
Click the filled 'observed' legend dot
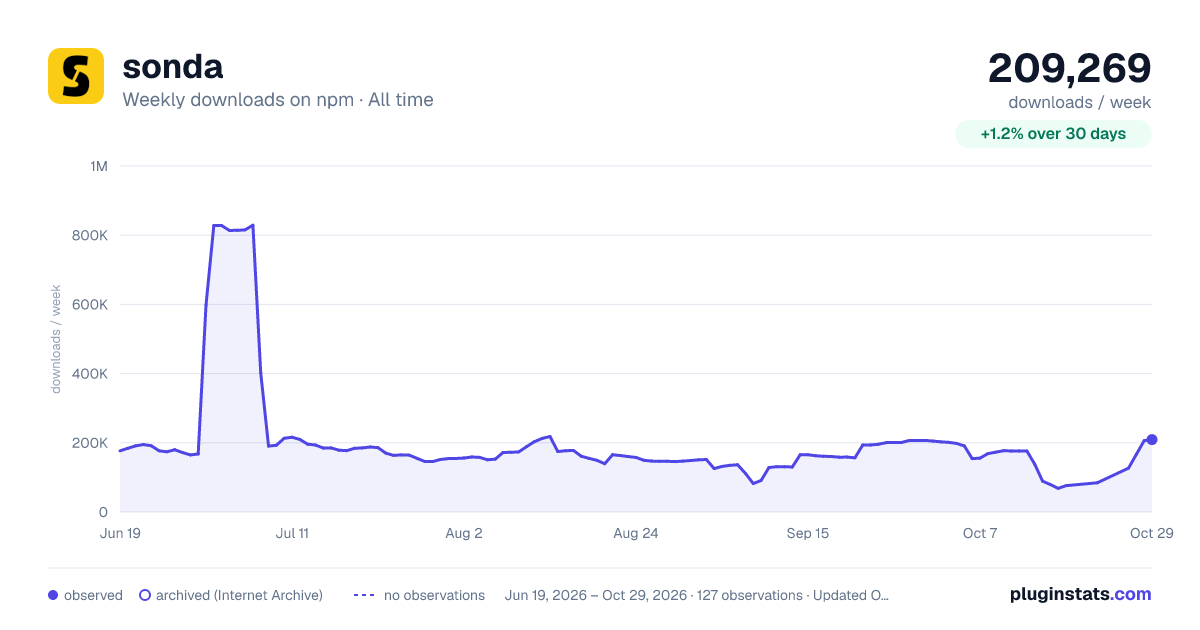pyautogui.click(x=53, y=595)
